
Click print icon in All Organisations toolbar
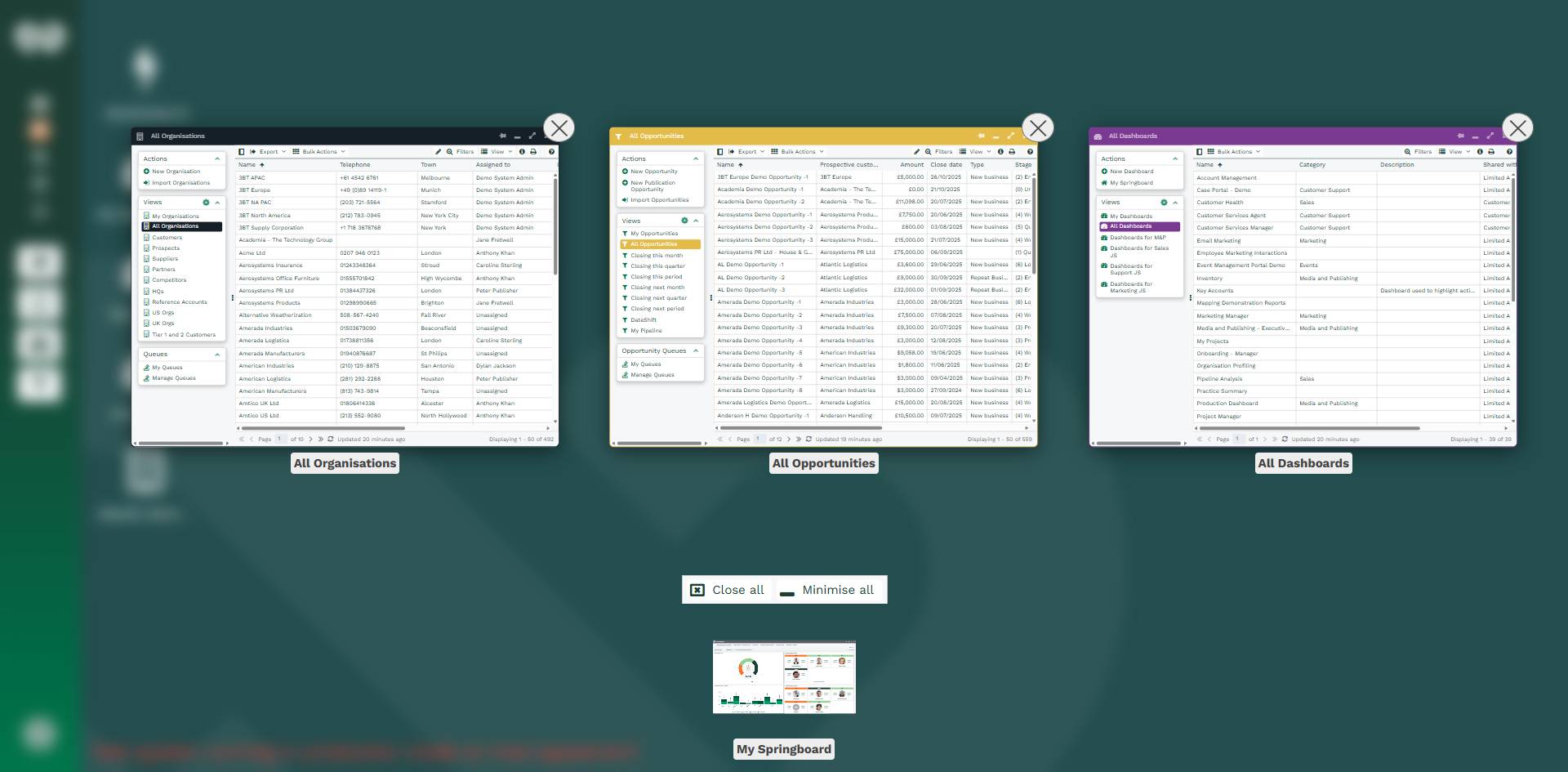533,152
